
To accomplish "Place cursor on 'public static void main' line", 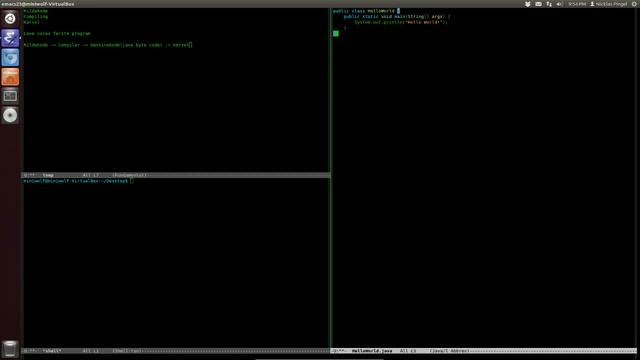I will tap(397, 17).
